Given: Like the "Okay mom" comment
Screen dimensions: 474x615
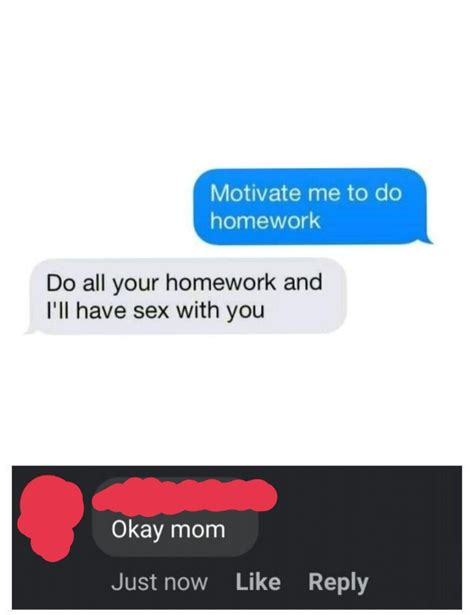Looking at the screenshot, I should click(x=258, y=582).
